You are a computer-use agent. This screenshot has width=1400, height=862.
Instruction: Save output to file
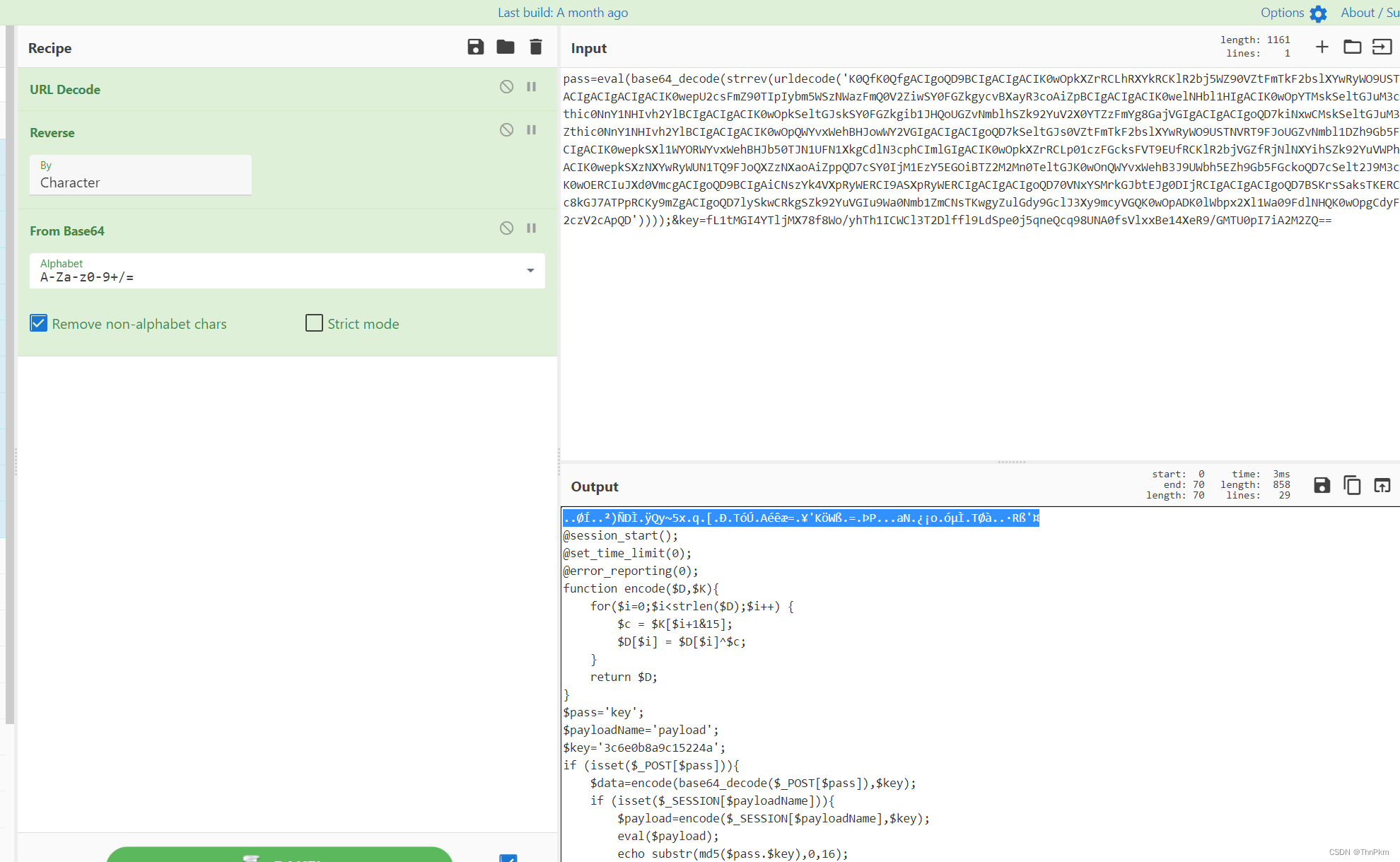click(x=1322, y=486)
